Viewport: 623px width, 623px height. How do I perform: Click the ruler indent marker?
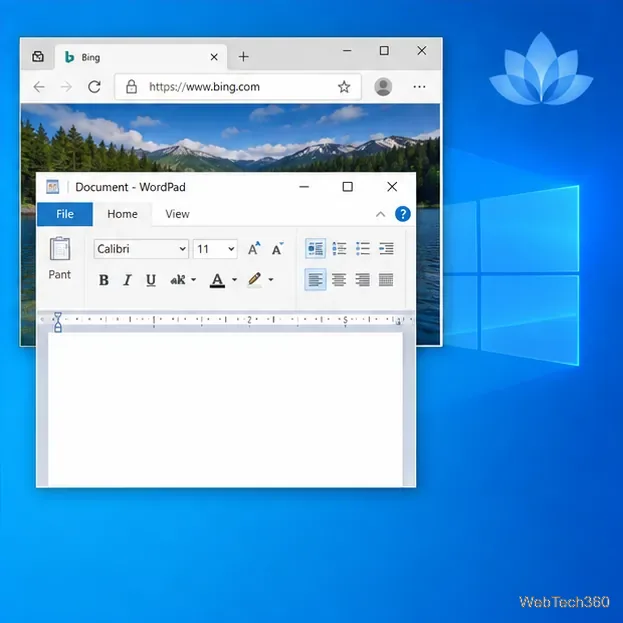[58, 322]
